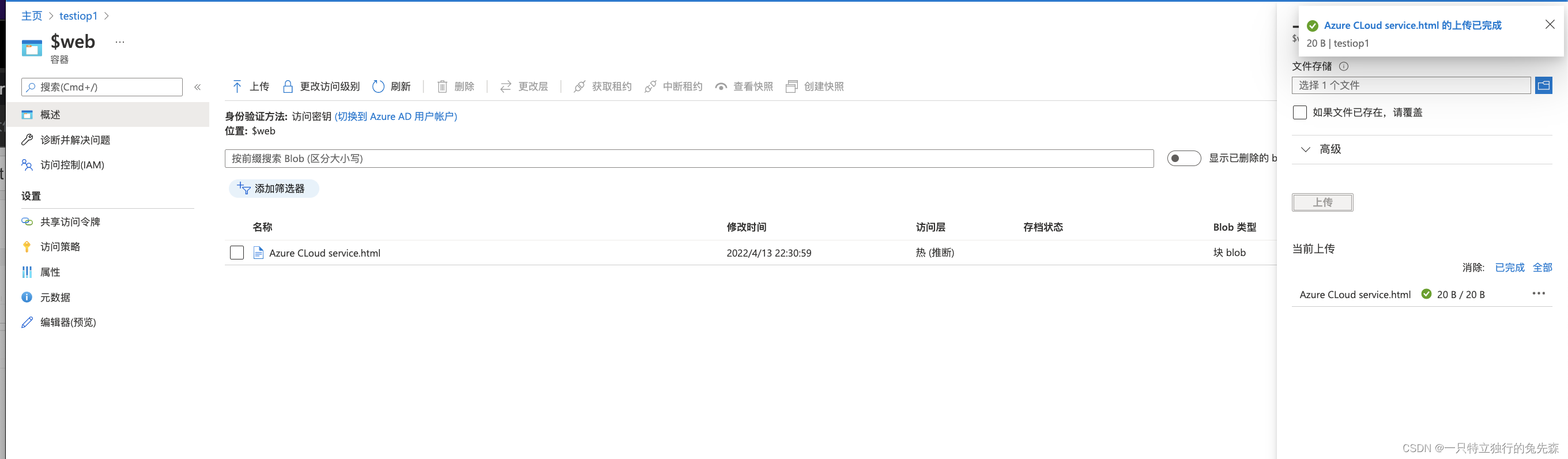Click the 添加筛选器 button
The width and height of the screenshot is (1568, 459).
[x=274, y=188]
